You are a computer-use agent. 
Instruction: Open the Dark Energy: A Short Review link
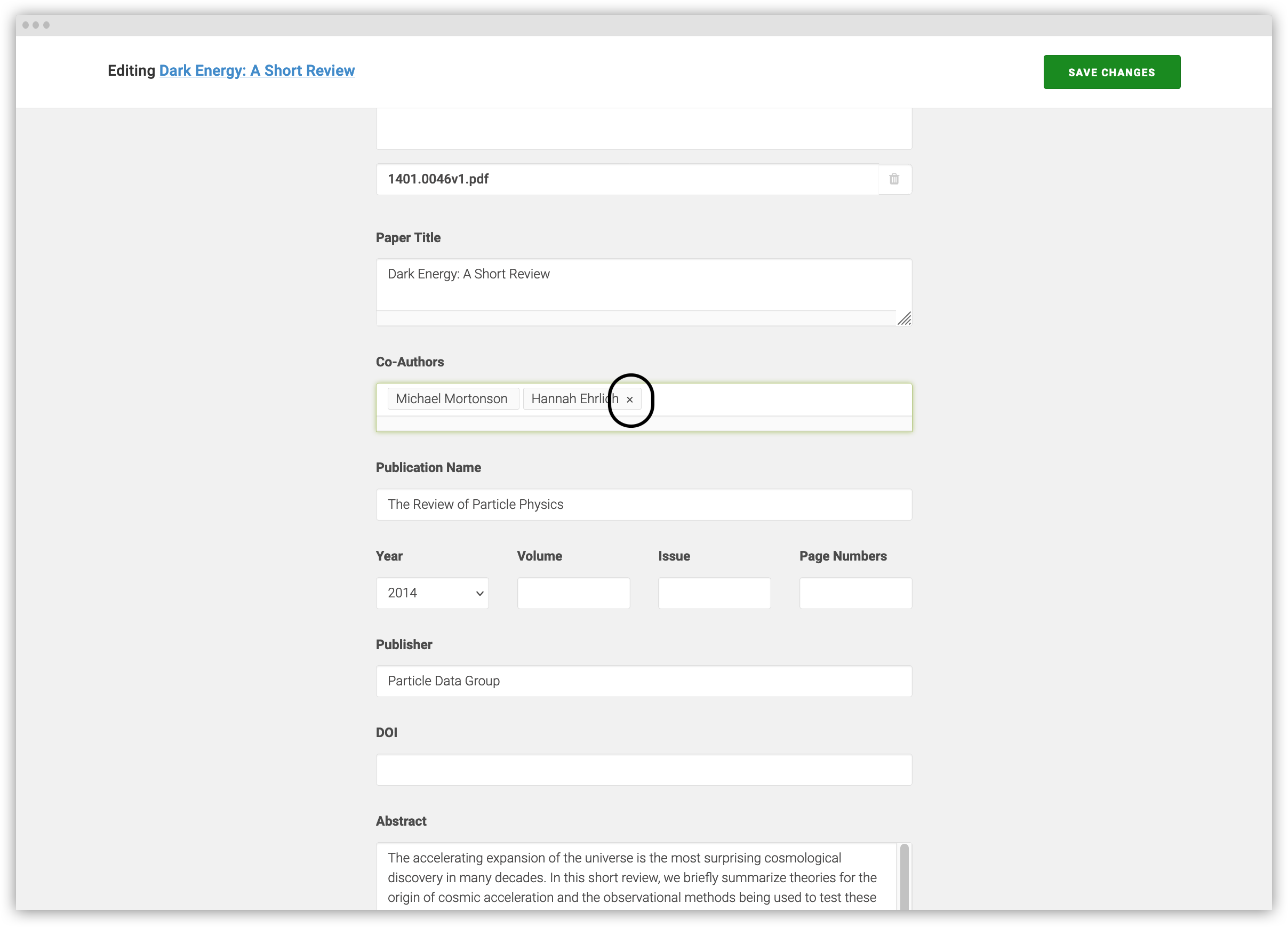(257, 70)
